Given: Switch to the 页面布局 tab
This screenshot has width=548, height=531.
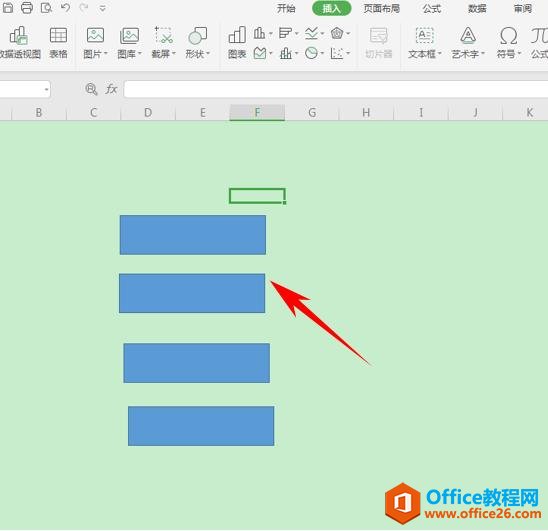Looking at the screenshot, I should (x=382, y=8).
